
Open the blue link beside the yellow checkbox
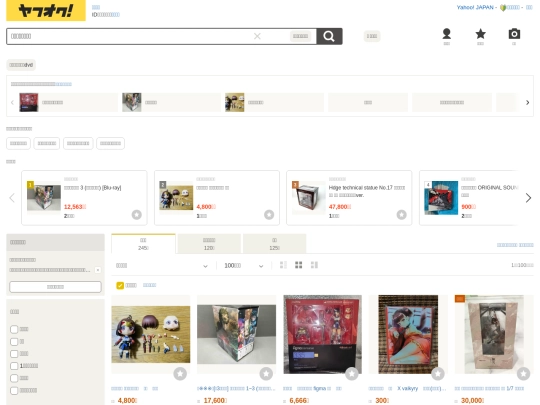(x=149, y=285)
